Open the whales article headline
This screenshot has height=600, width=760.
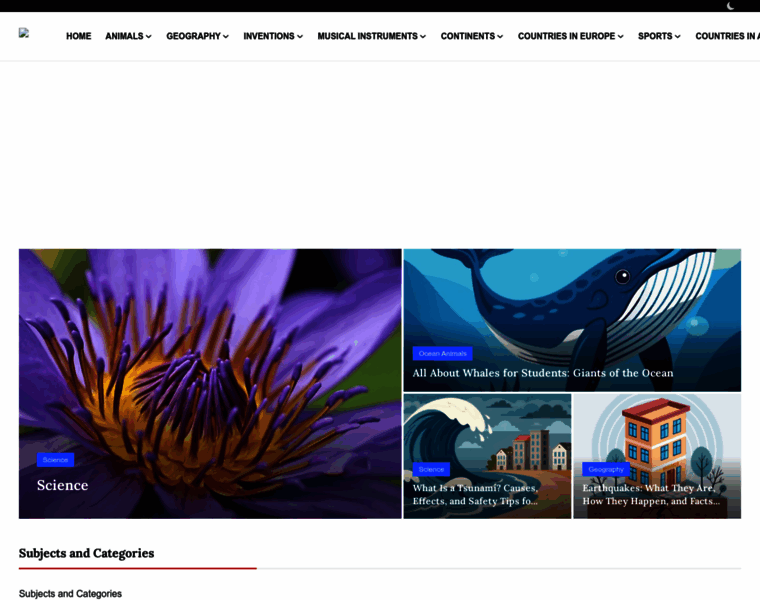(542, 373)
